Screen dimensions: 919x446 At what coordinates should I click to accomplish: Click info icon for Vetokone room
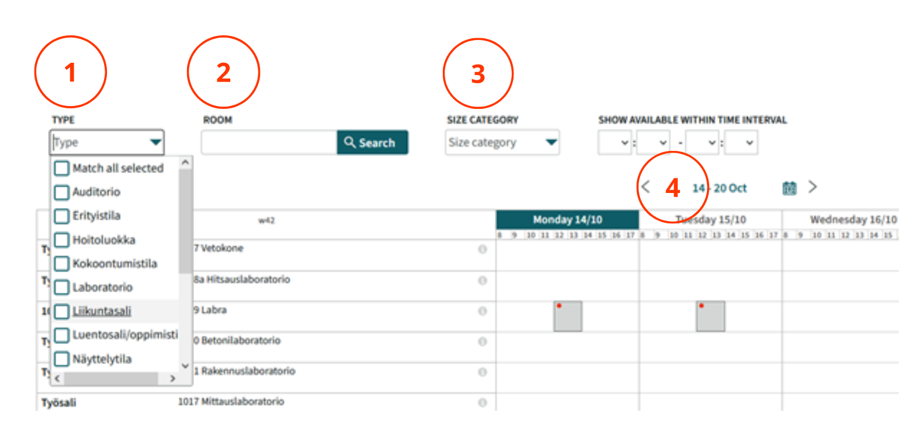click(482, 248)
